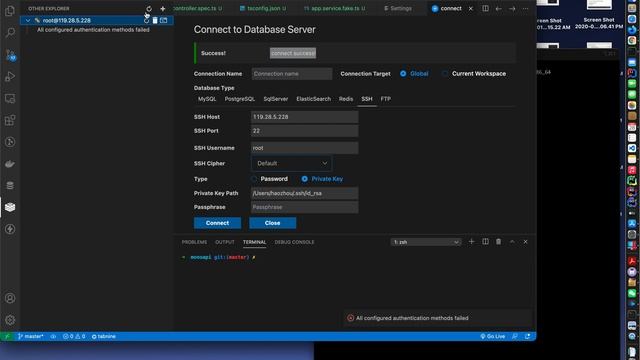Open remote window indicator in status bar
Viewport: 640px width, 360px height.
[6, 336]
